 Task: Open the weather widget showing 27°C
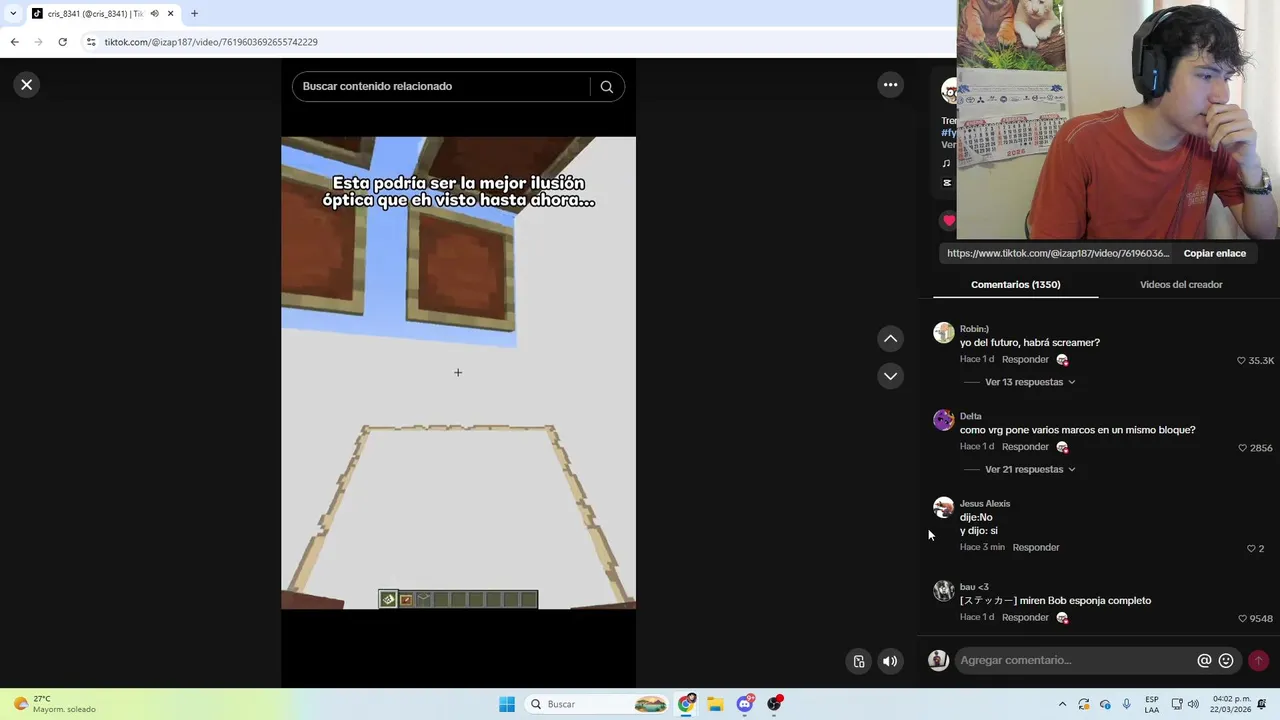click(55, 704)
